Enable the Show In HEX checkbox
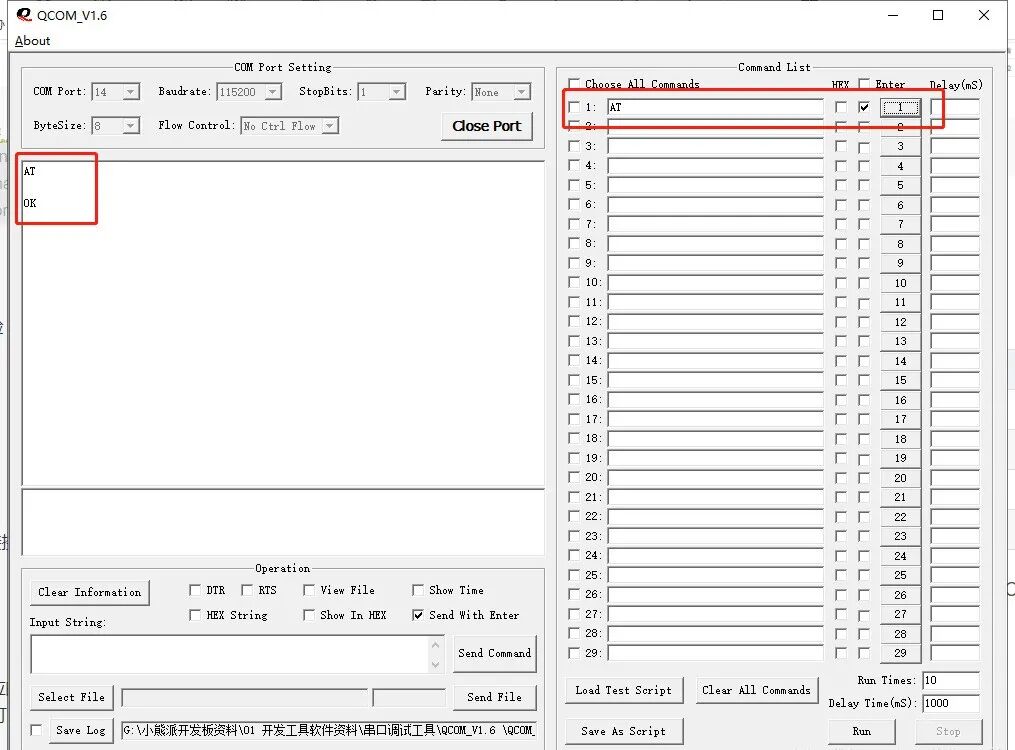This screenshot has width=1015, height=750. 309,615
